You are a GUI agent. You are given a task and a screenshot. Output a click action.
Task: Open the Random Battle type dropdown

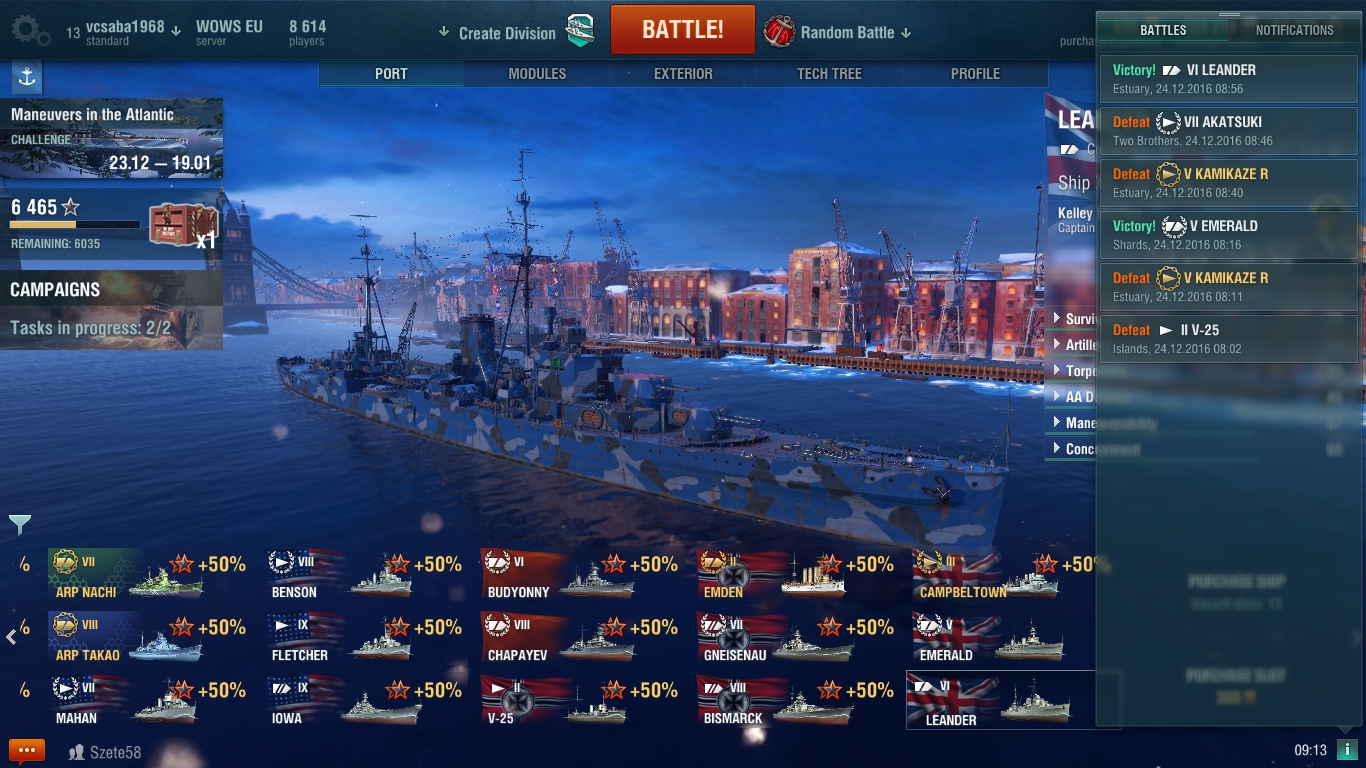pyautogui.click(x=853, y=33)
